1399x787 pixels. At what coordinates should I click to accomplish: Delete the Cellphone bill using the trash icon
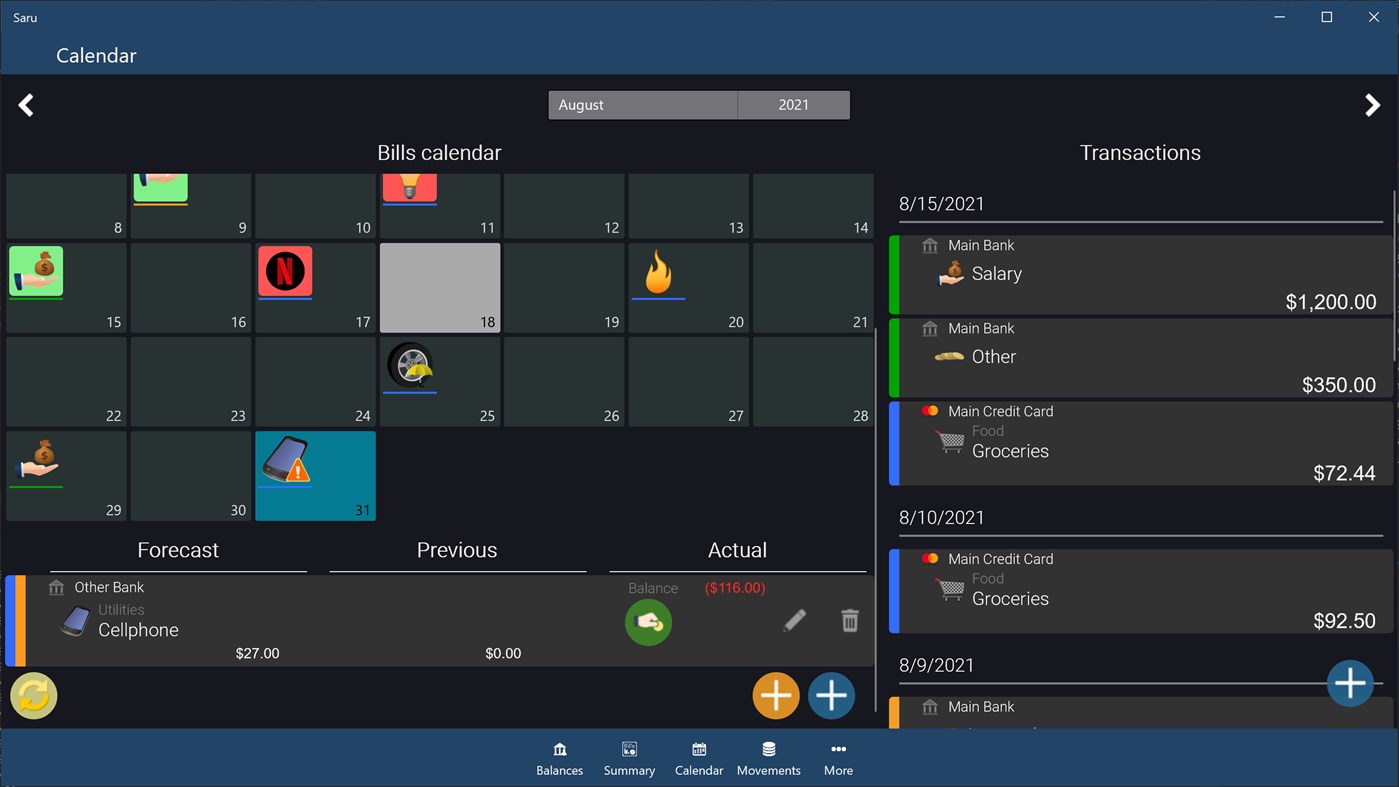[849, 620]
